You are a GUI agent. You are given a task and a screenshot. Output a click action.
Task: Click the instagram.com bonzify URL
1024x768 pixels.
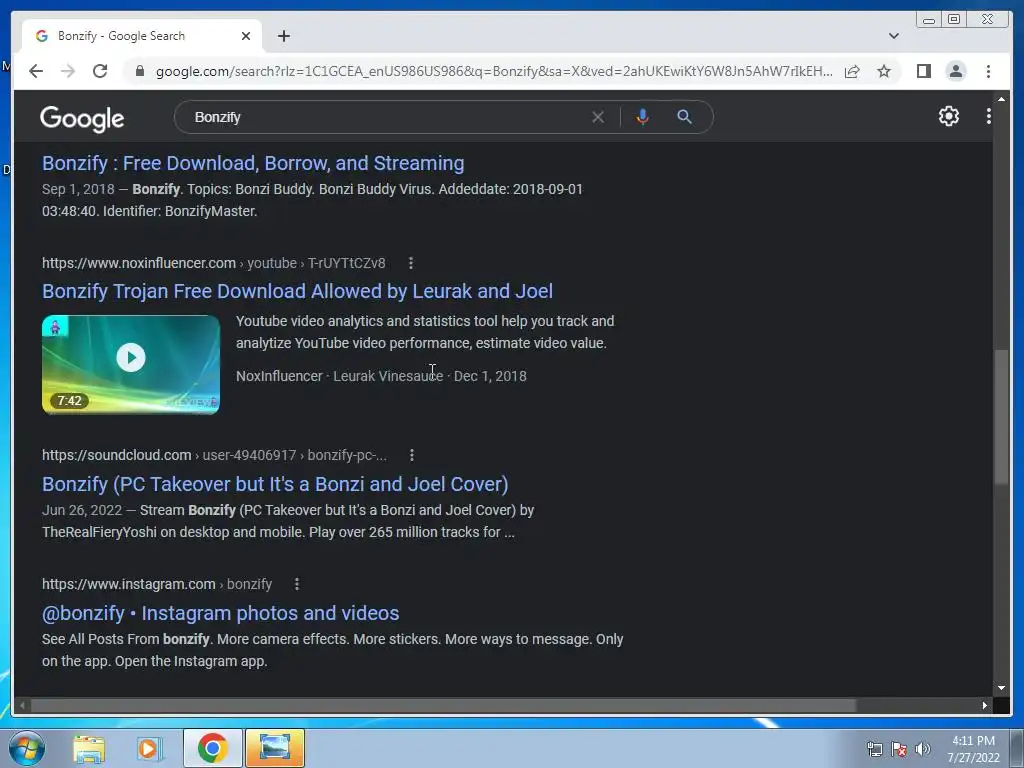(x=157, y=584)
